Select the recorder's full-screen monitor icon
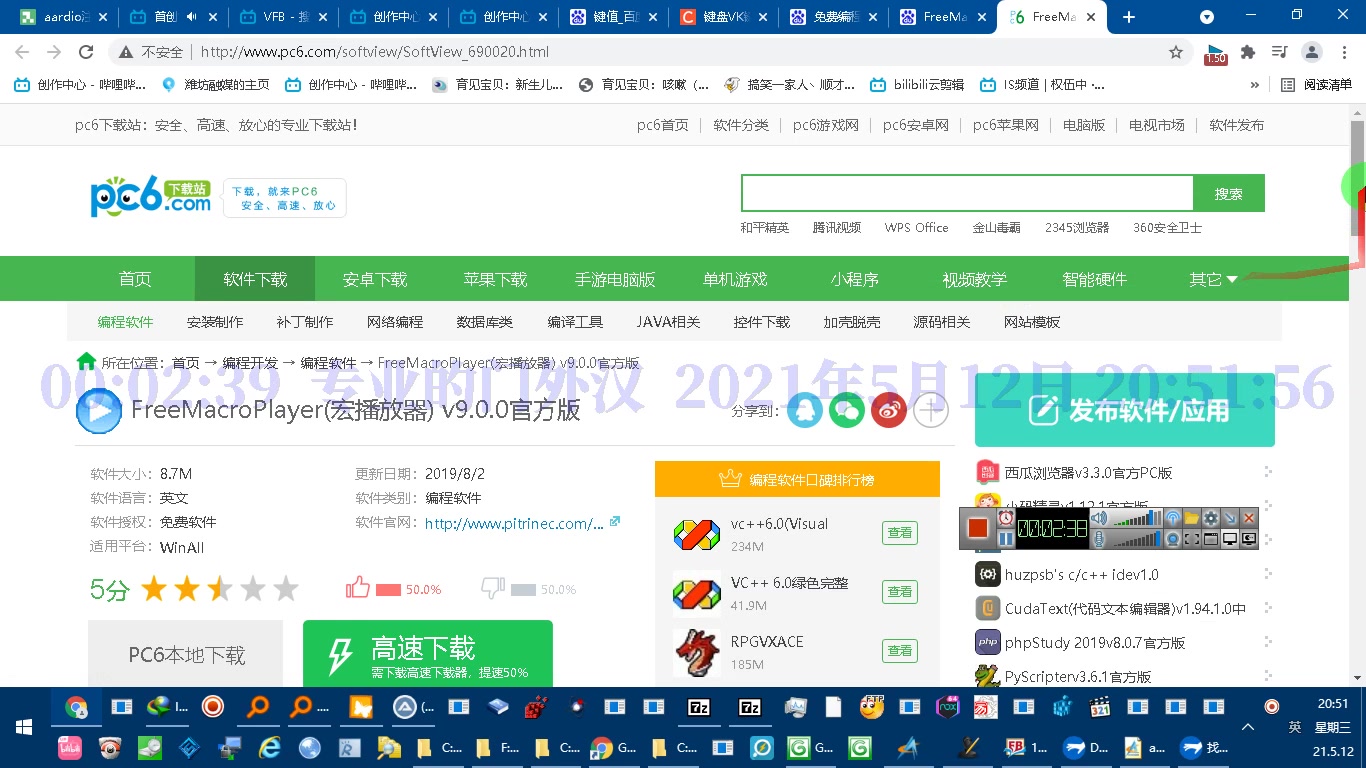 pyautogui.click(x=1230, y=539)
